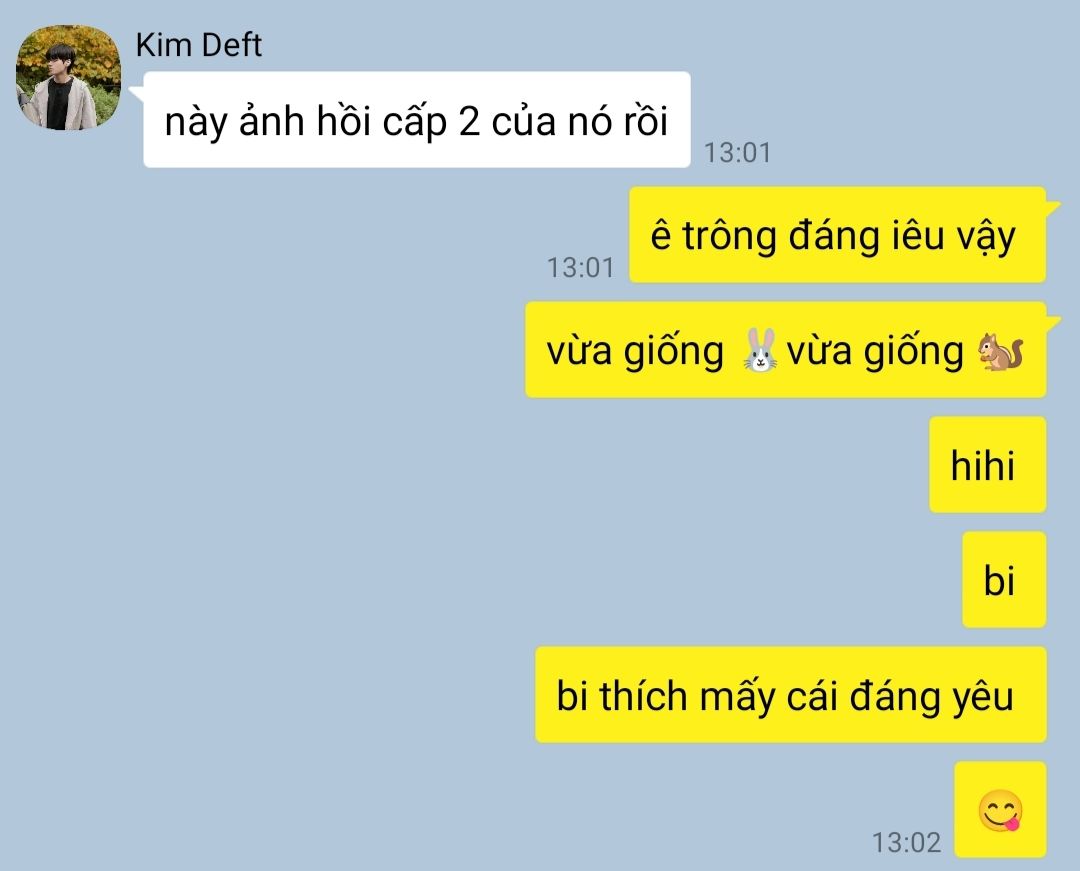Tap the word 'ê' in first yellow bubble
1080x871 pixels.
661,235
